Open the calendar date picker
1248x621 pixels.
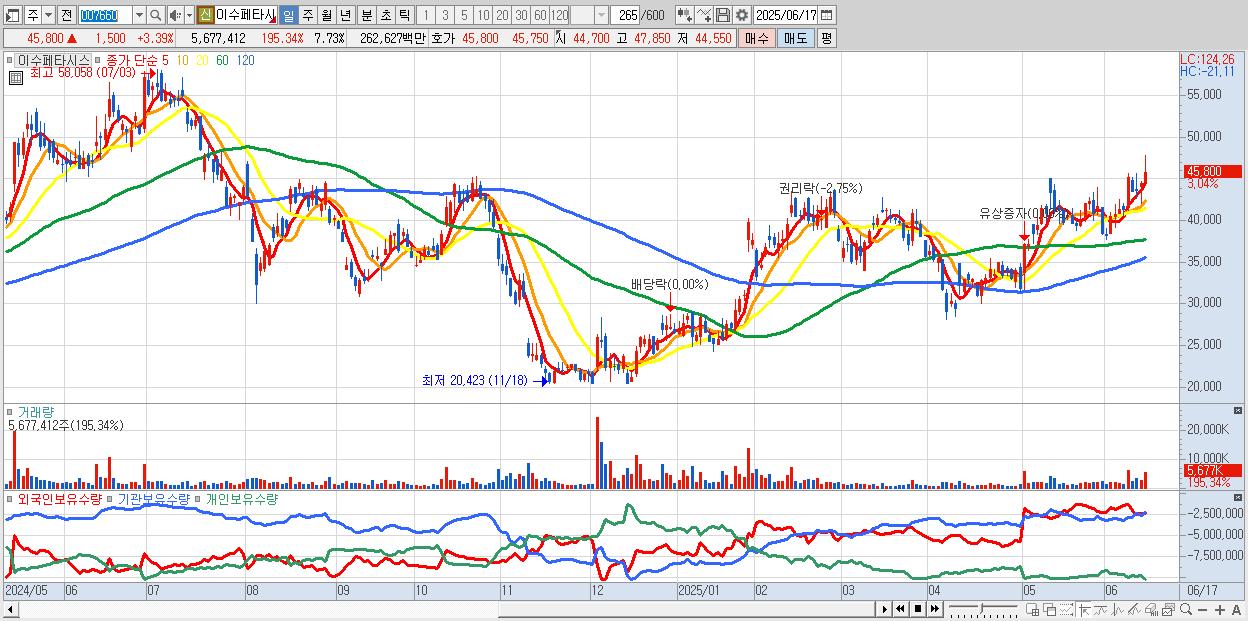pyautogui.click(x=826, y=15)
